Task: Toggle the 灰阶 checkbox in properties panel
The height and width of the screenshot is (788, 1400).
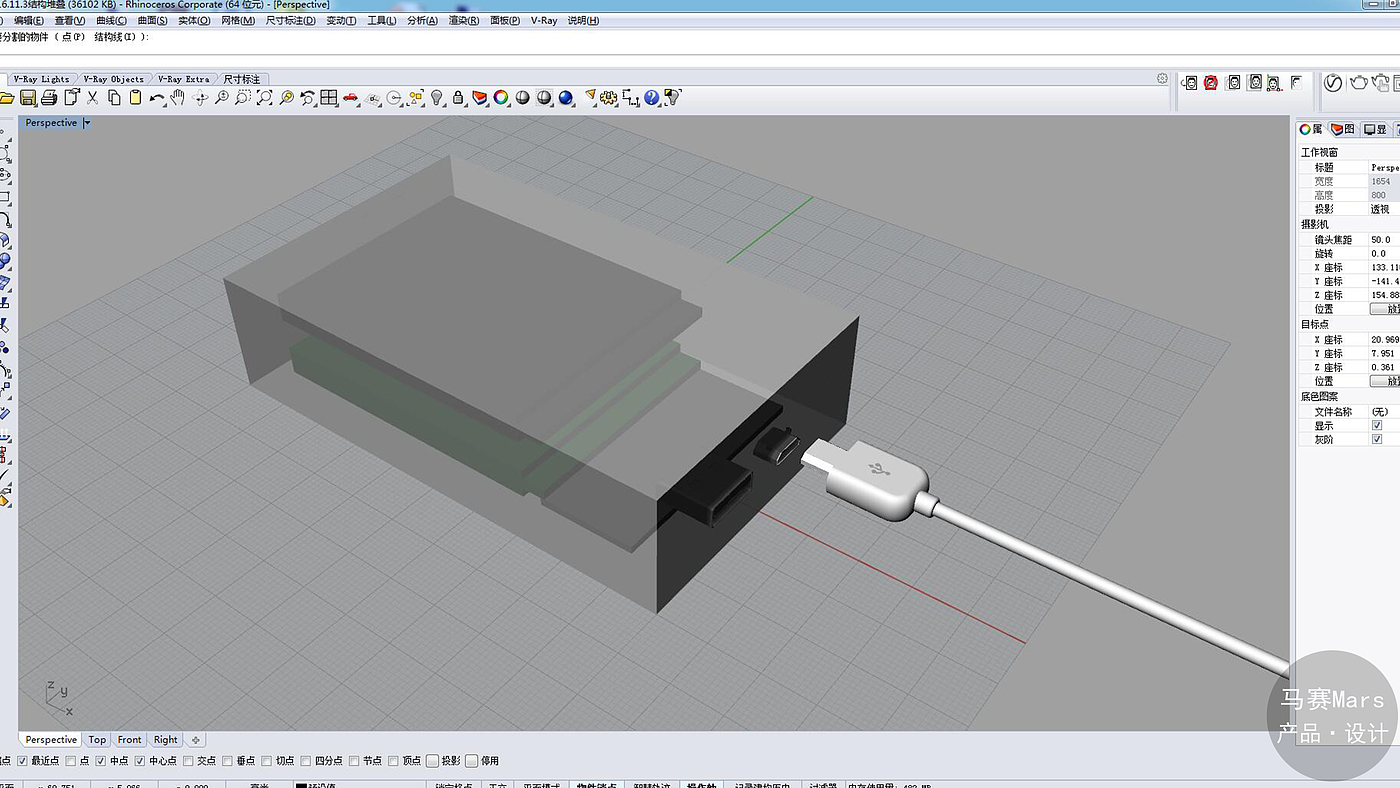Action: [x=1377, y=439]
